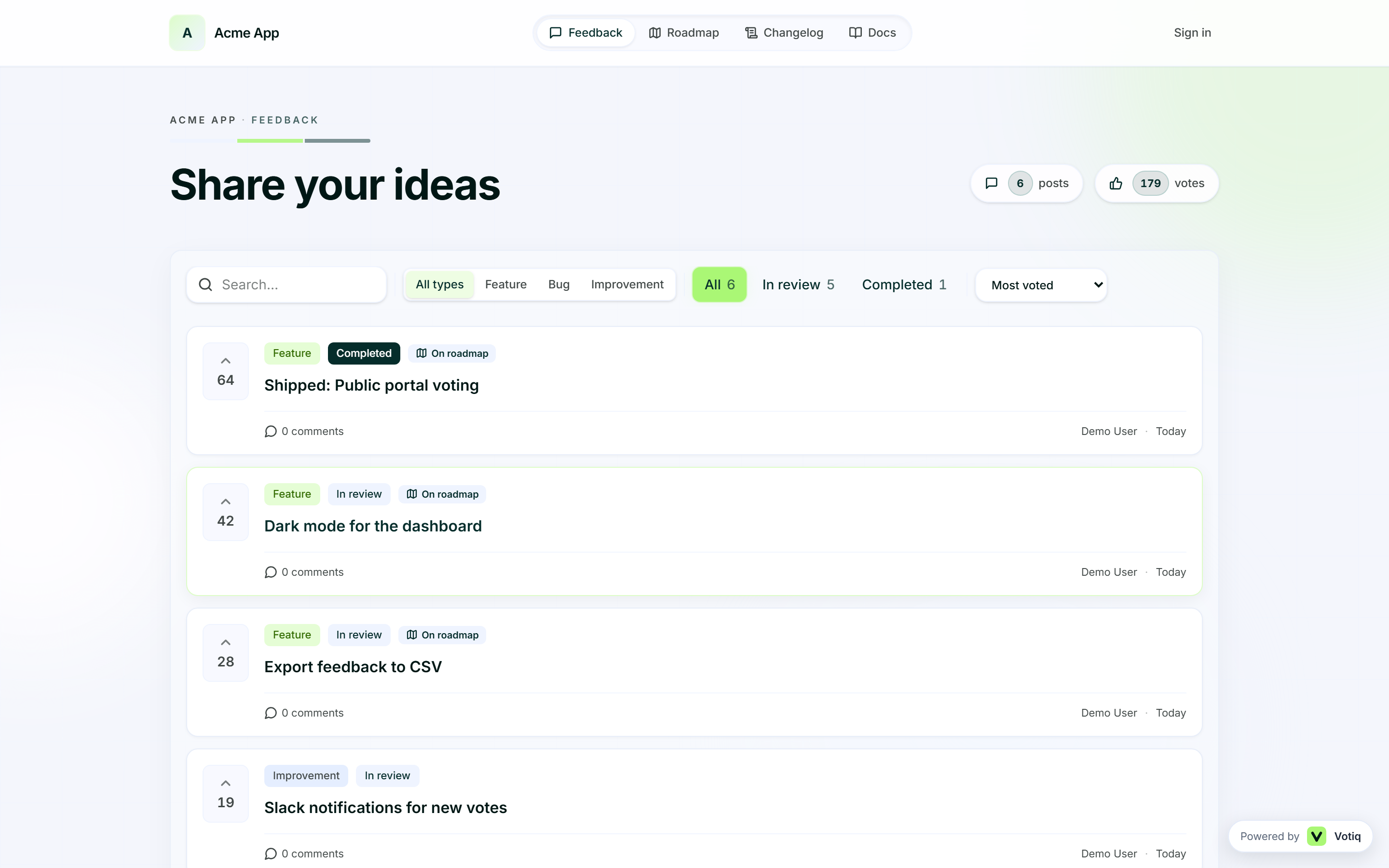
Task: Click the Powered by Votiq label
Action: pyautogui.click(x=1300, y=836)
